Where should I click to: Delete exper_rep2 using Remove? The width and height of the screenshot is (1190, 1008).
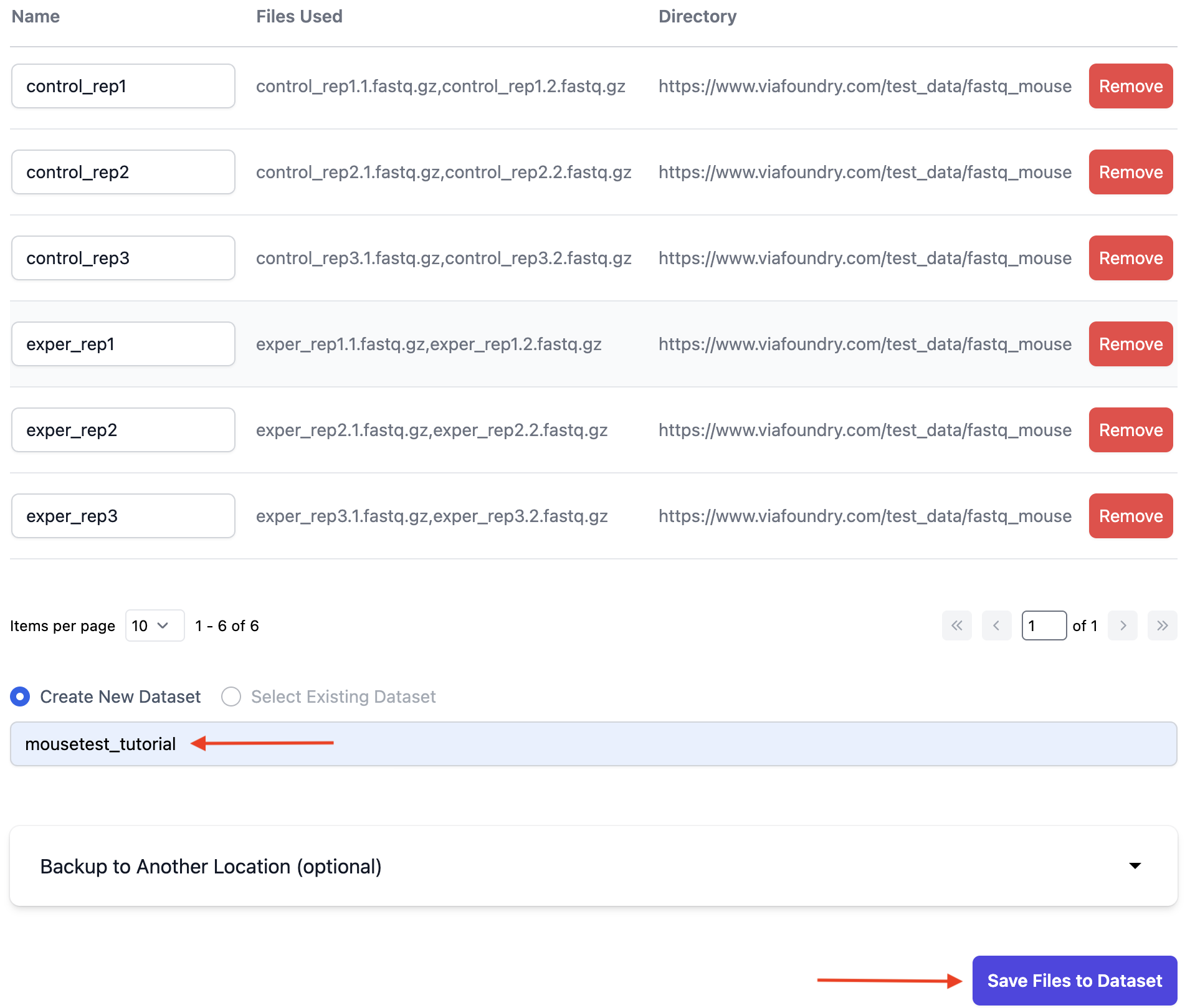pyautogui.click(x=1130, y=430)
